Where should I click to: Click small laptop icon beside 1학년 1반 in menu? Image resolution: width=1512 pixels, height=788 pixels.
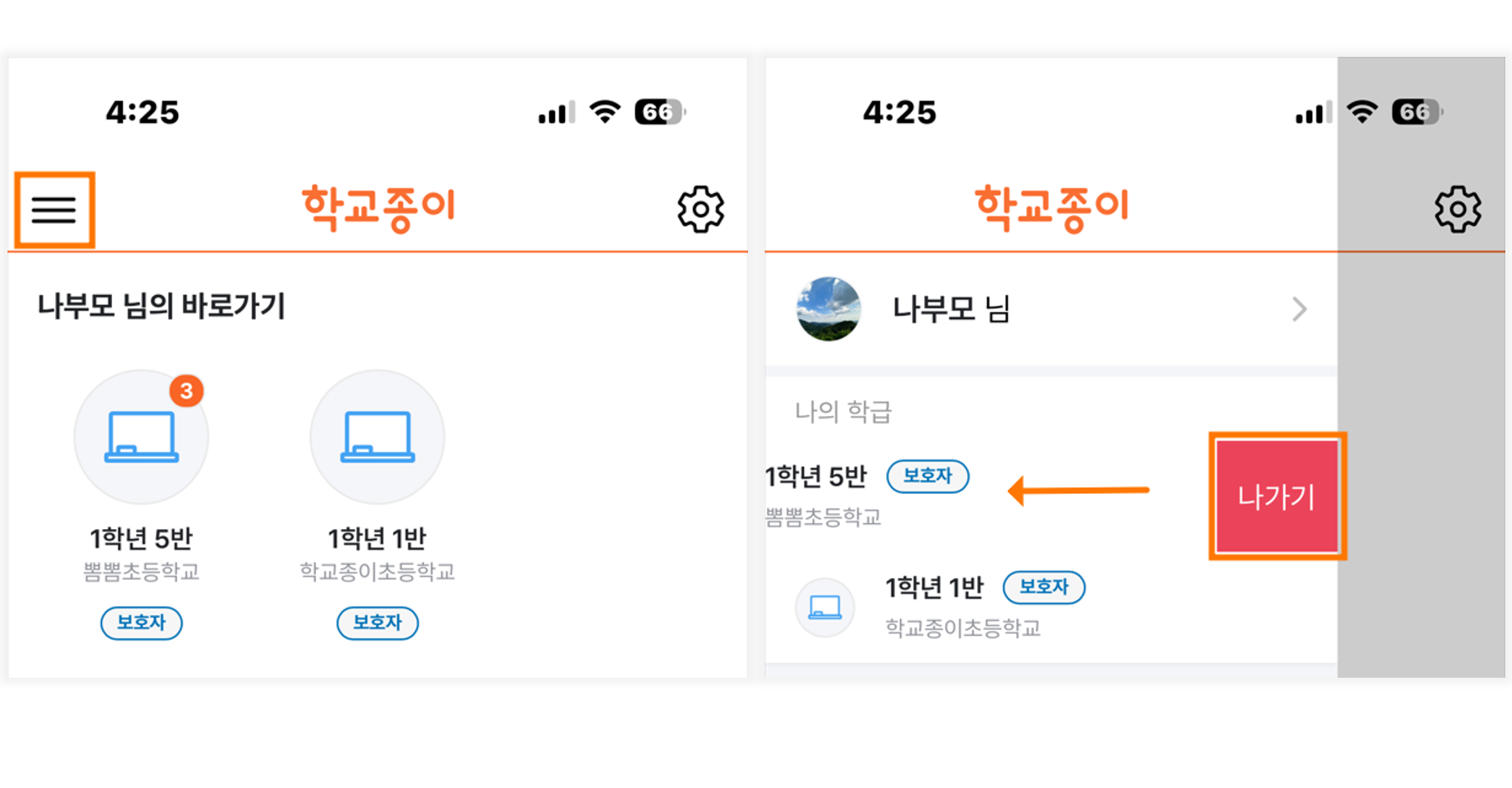pyautogui.click(x=825, y=608)
